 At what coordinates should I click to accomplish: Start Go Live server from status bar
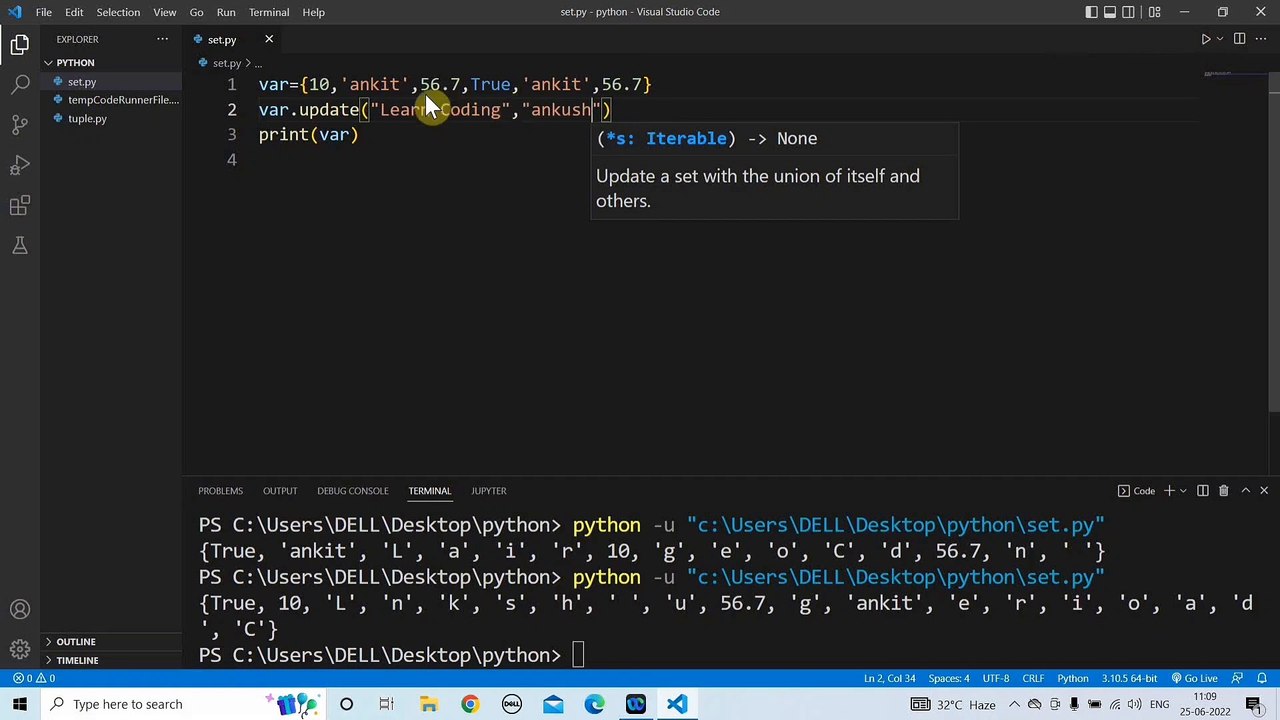[1194, 678]
